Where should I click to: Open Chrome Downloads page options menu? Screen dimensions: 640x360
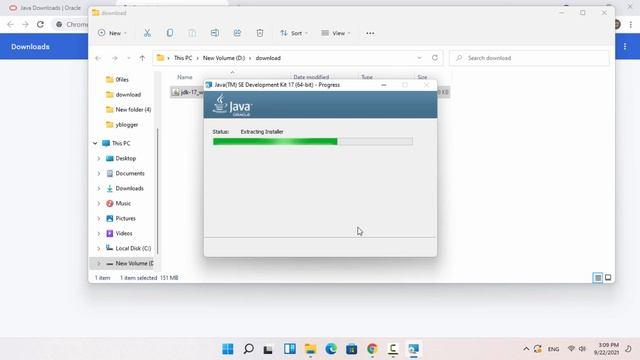tap(625, 47)
